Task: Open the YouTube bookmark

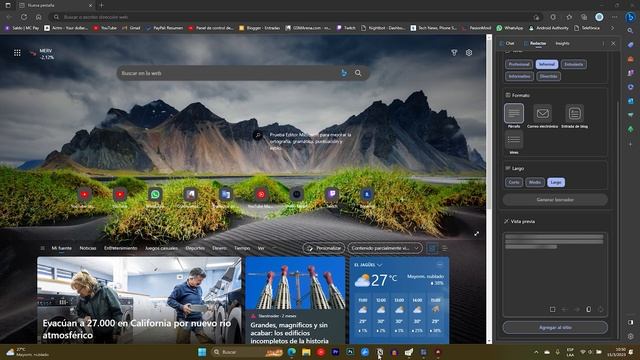Action: [105, 28]
